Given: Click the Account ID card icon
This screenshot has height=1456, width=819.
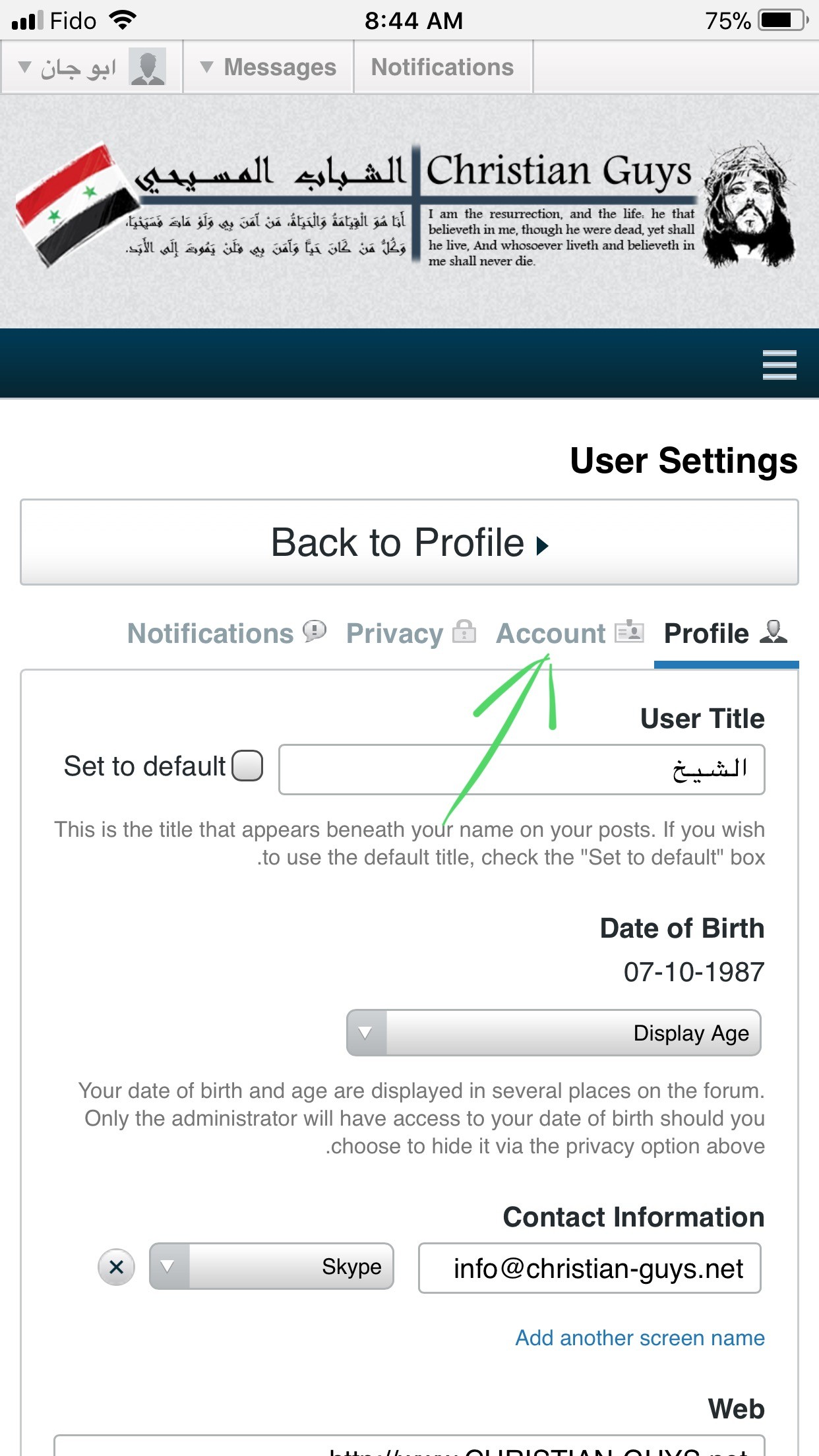Looking at the screenshot, I should (629, 631).
